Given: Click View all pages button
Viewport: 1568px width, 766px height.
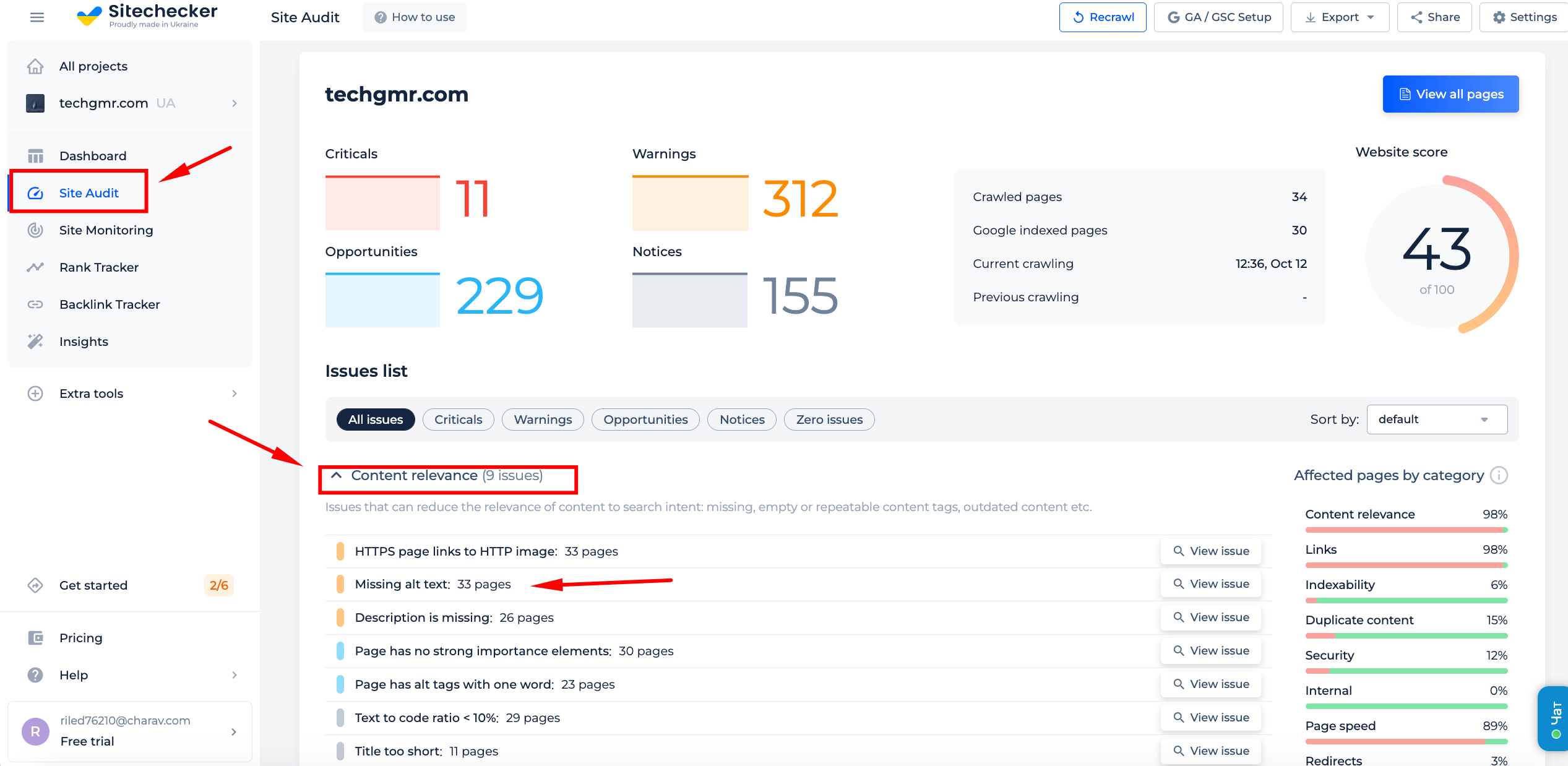Looking at the screenshot, I should (x=1451, y=94).
